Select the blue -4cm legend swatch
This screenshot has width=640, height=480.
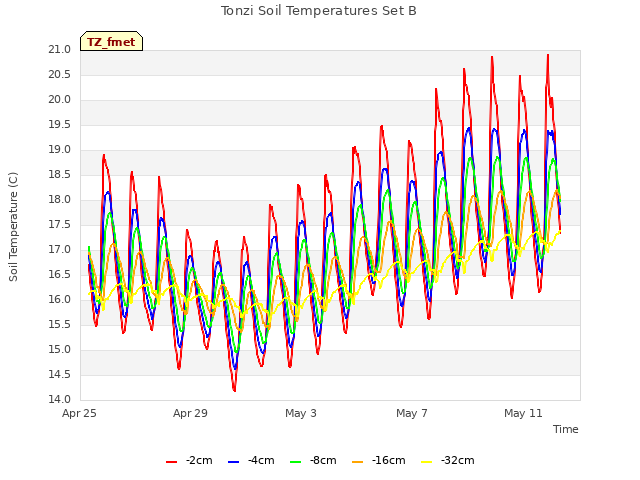pos(233,462)
